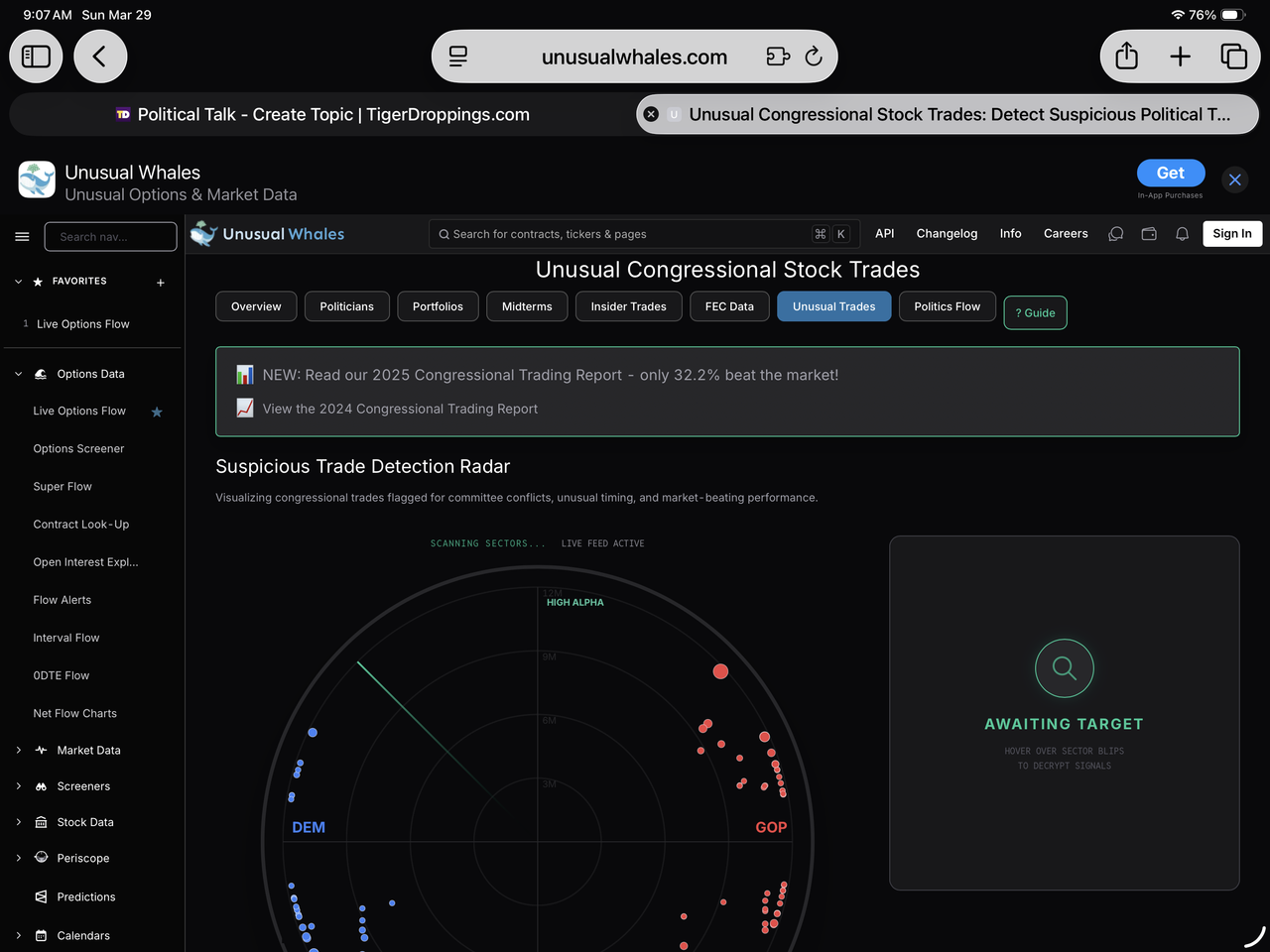Open Interval Flow
Viewport: 1270px width, 952px height.
pos(66,638)
